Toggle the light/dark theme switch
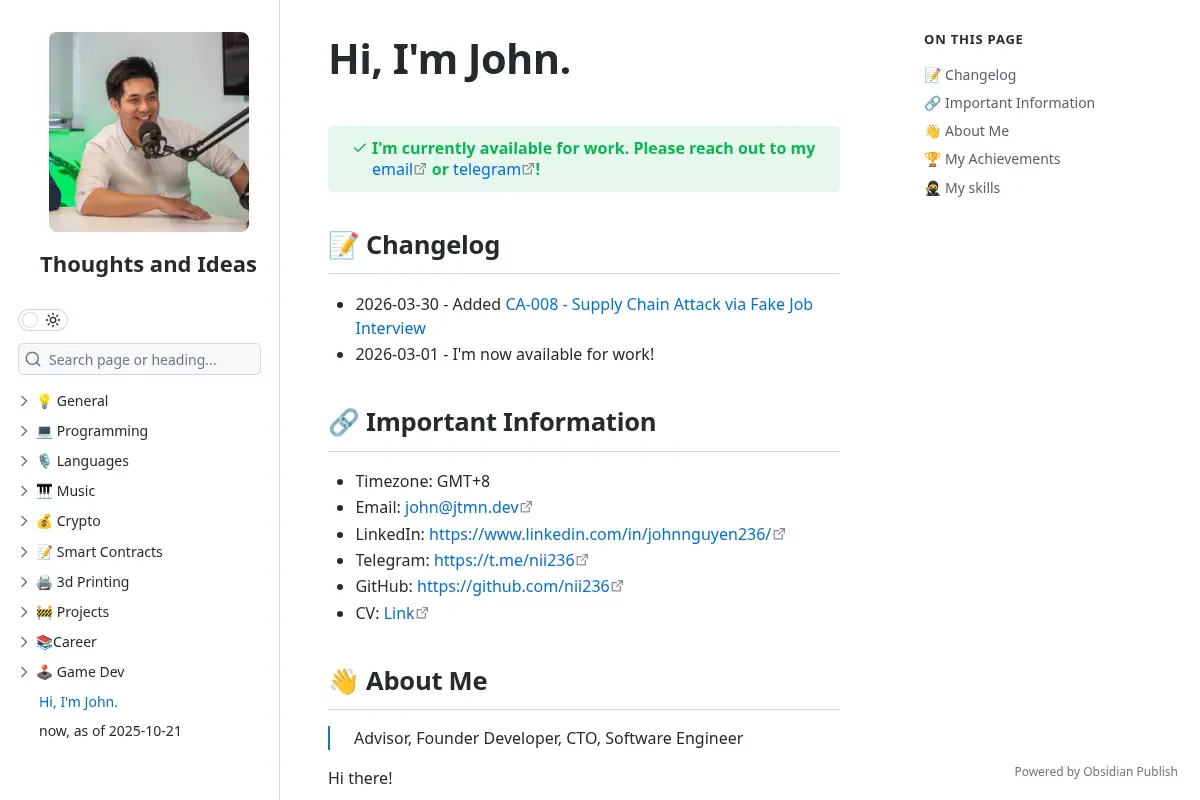Viewport: 1200px width, 800px height. tap(43, 320)
